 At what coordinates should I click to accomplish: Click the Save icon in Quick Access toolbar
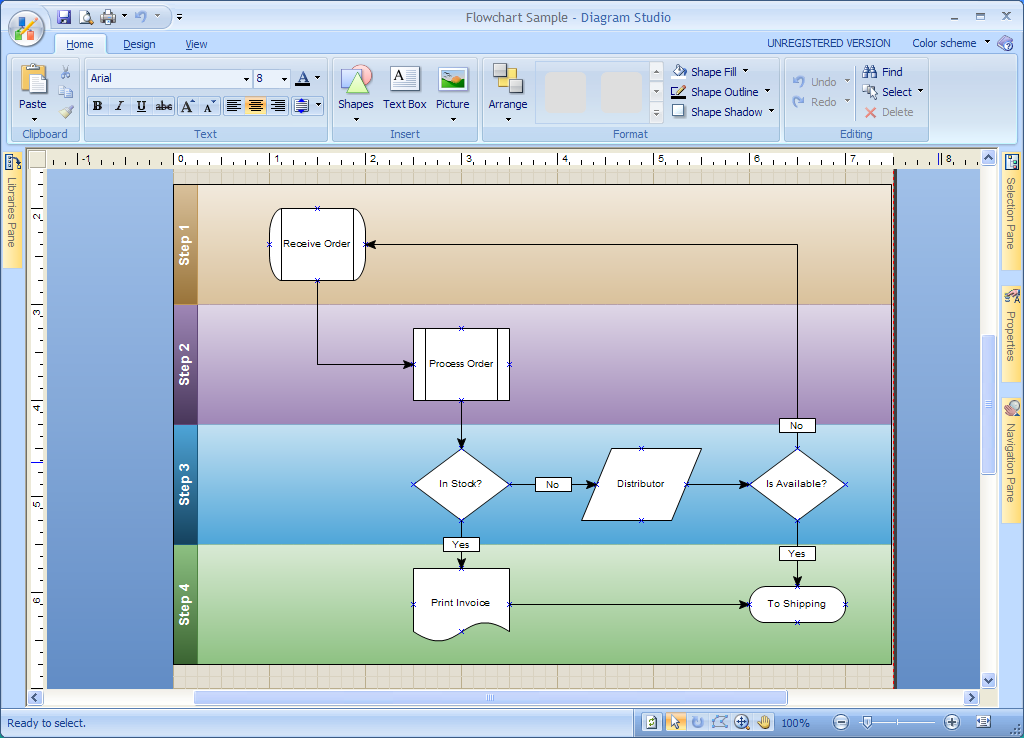(x=63, y=16)
